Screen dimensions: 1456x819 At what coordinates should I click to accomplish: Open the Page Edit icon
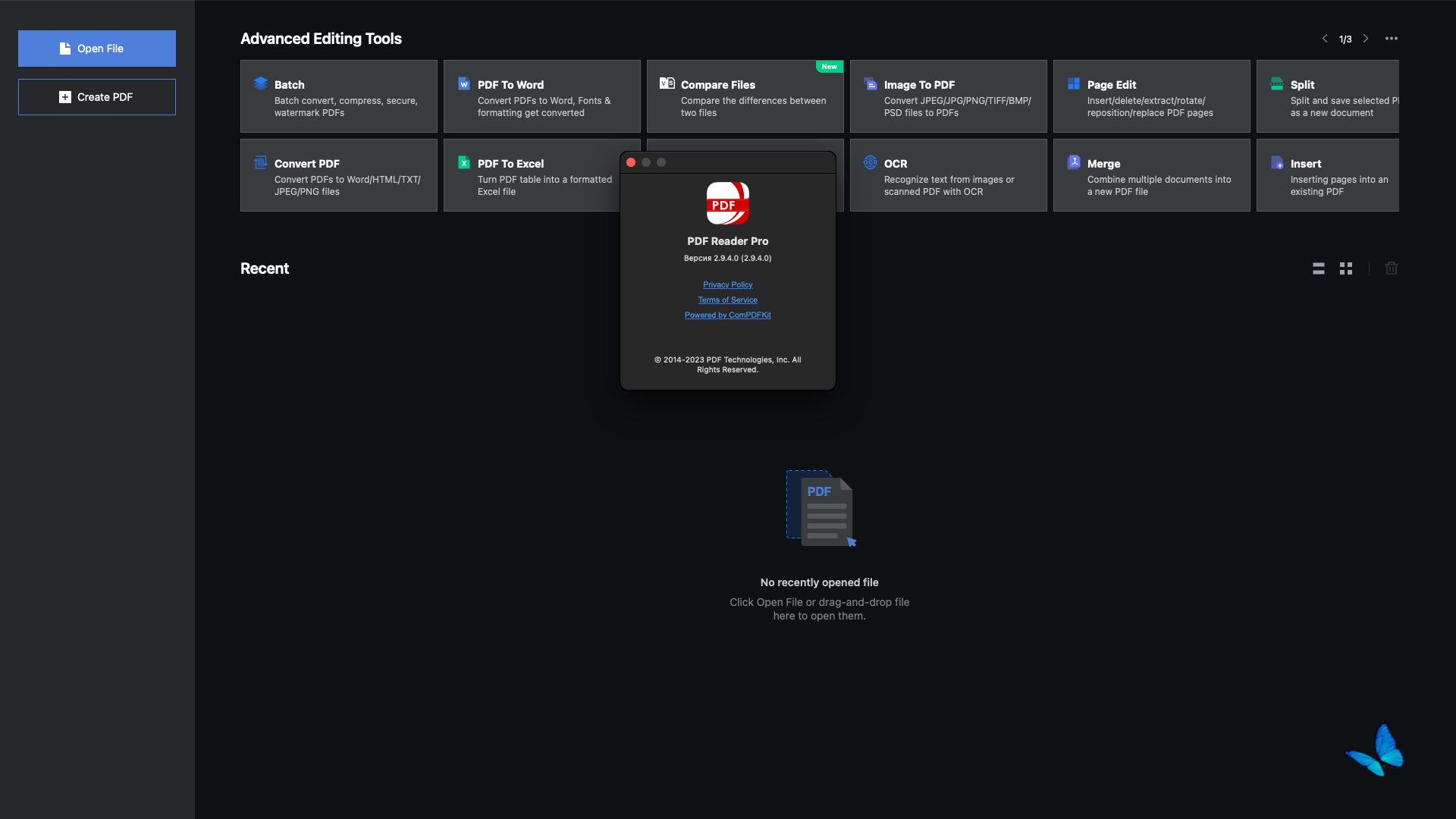click(1074, 83)
